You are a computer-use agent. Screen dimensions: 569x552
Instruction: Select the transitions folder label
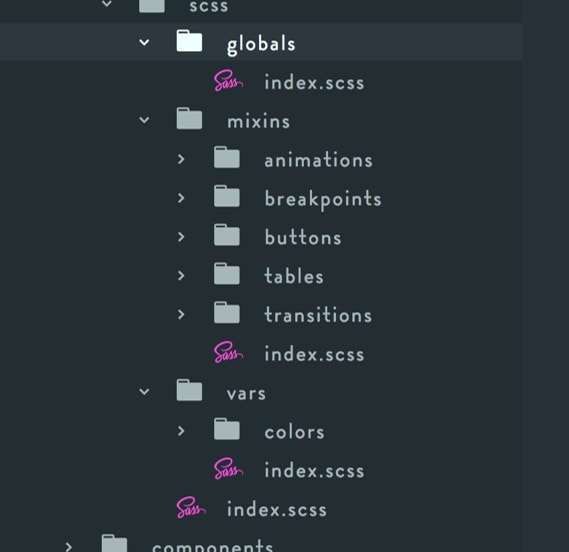(x=318, y=315)
